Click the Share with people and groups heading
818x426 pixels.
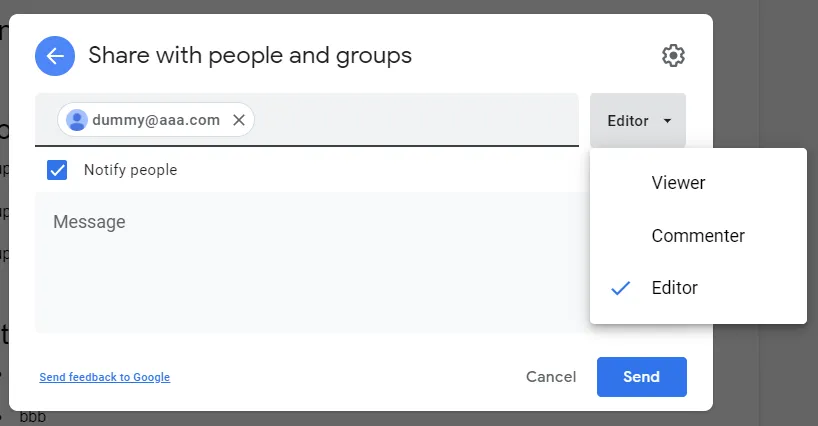tap(250, 55)
